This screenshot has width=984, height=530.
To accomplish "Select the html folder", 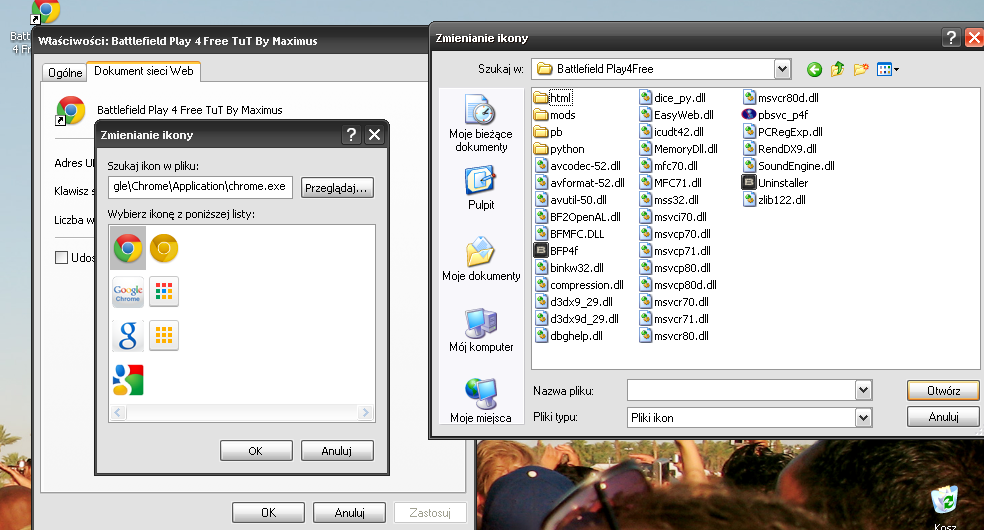I will pyautogui.click(x=553, y=98).
